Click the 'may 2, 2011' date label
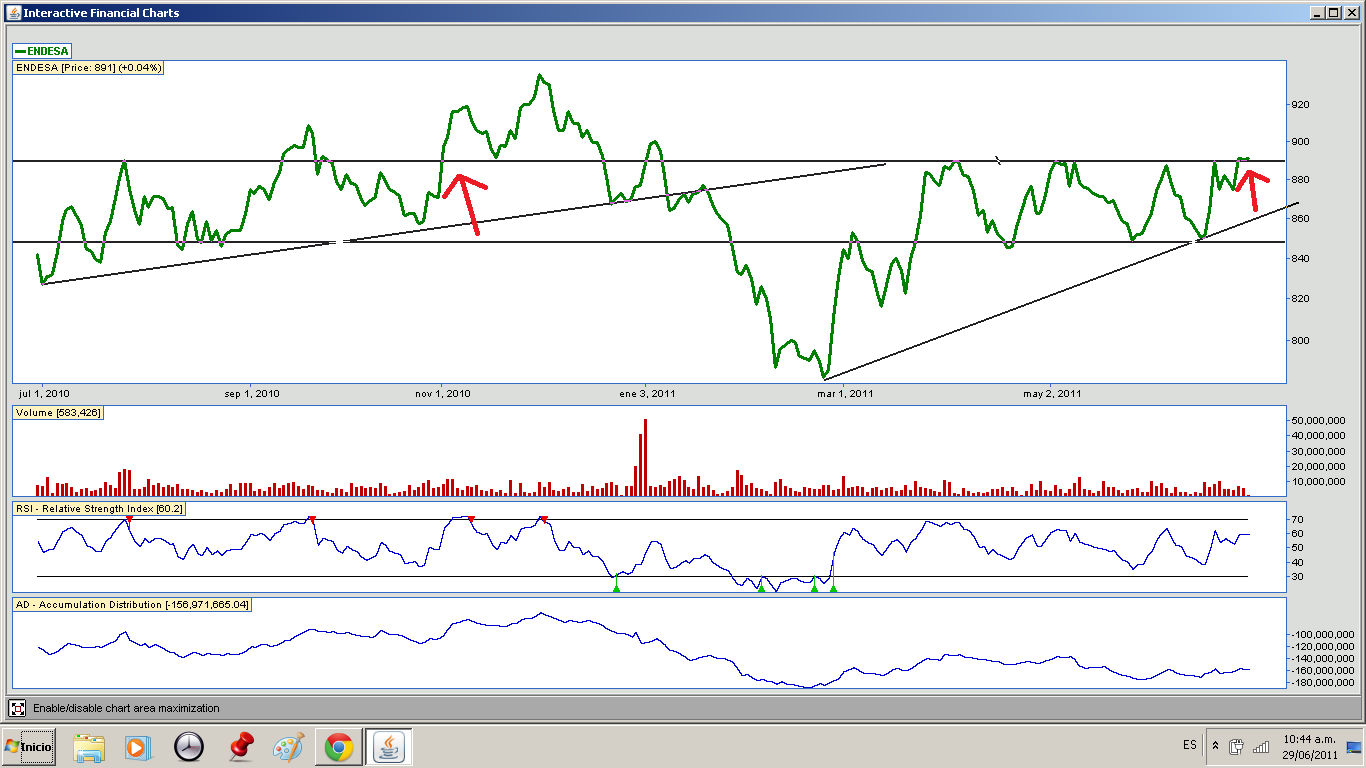Screen dimensions: 1366x768 point(1053,393)
